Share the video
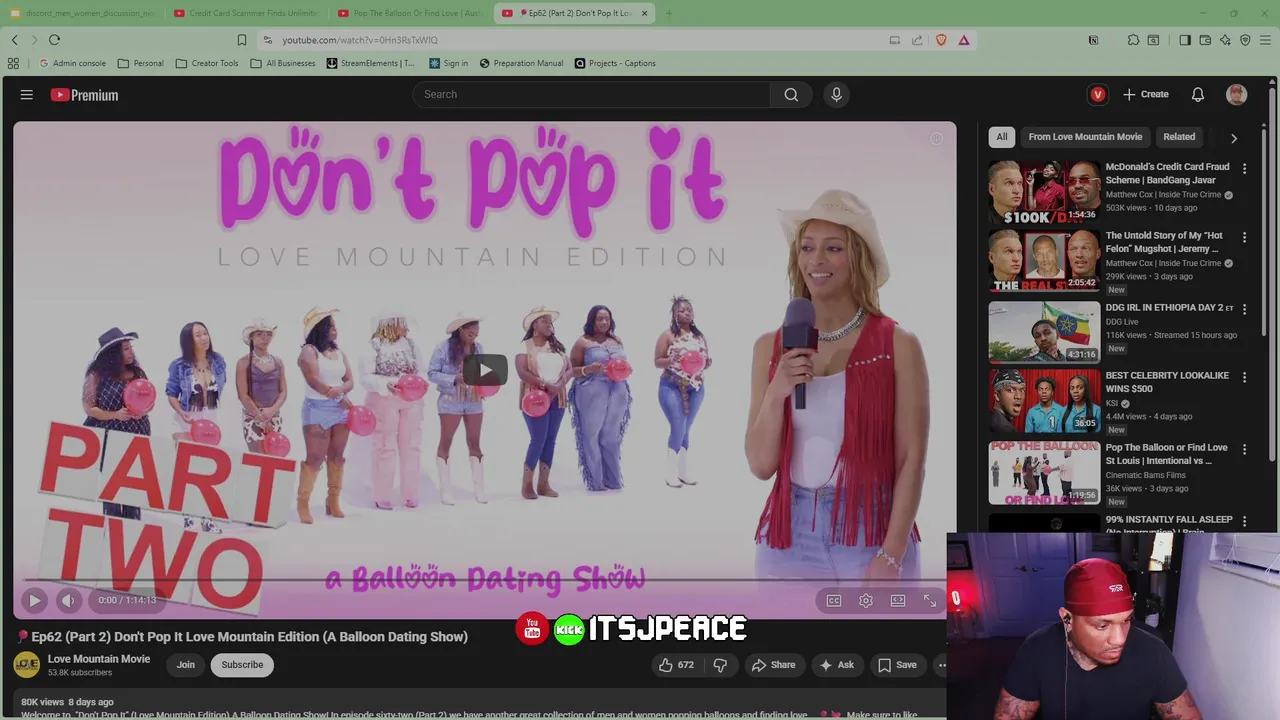The height and width of the screenshot is (720, 1280). tap(773, 664)
